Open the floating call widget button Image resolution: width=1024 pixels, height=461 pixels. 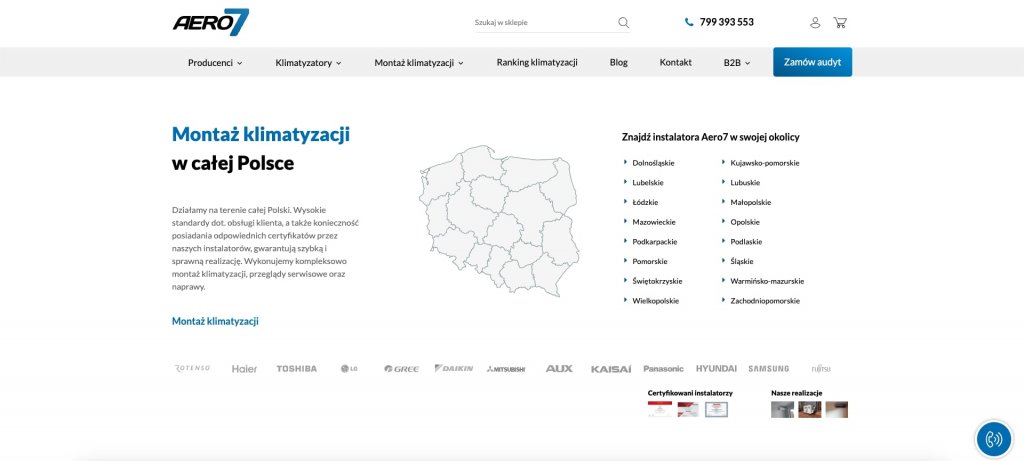click(993, 438)
